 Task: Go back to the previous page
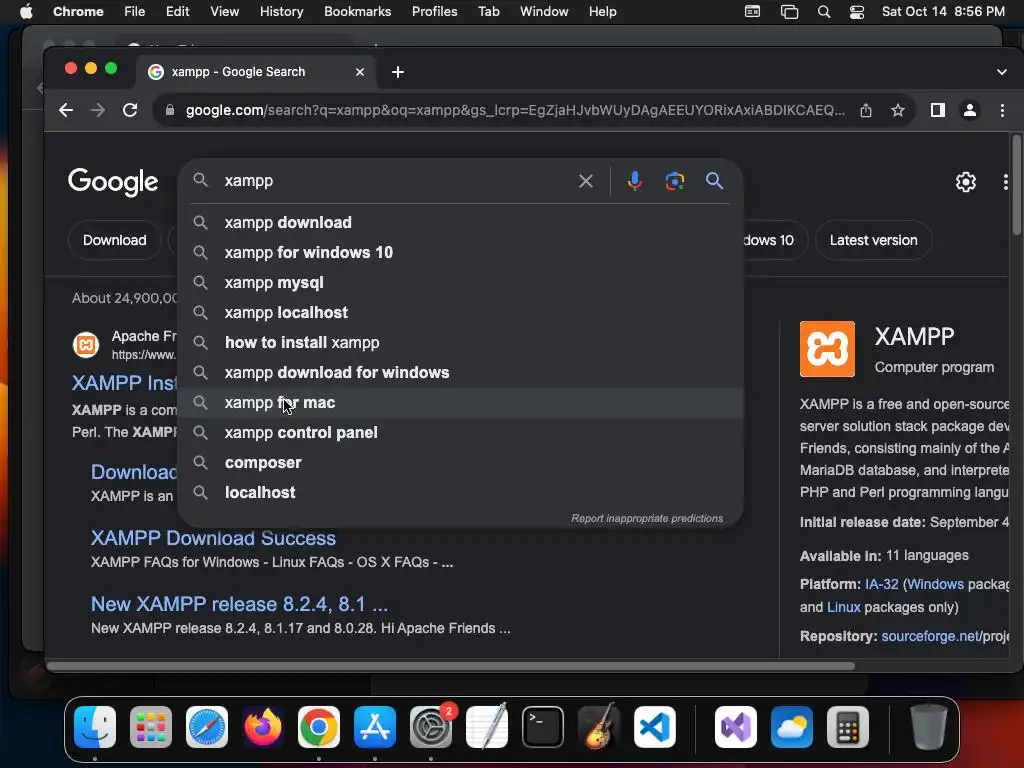click(65, 110)
